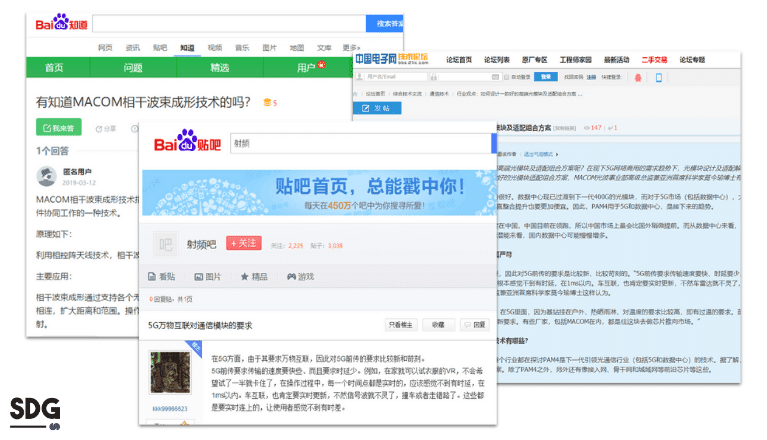Click the Tieba post author username link
The height and width of the screenshot is (440, 767).
(x=170, y=408)
